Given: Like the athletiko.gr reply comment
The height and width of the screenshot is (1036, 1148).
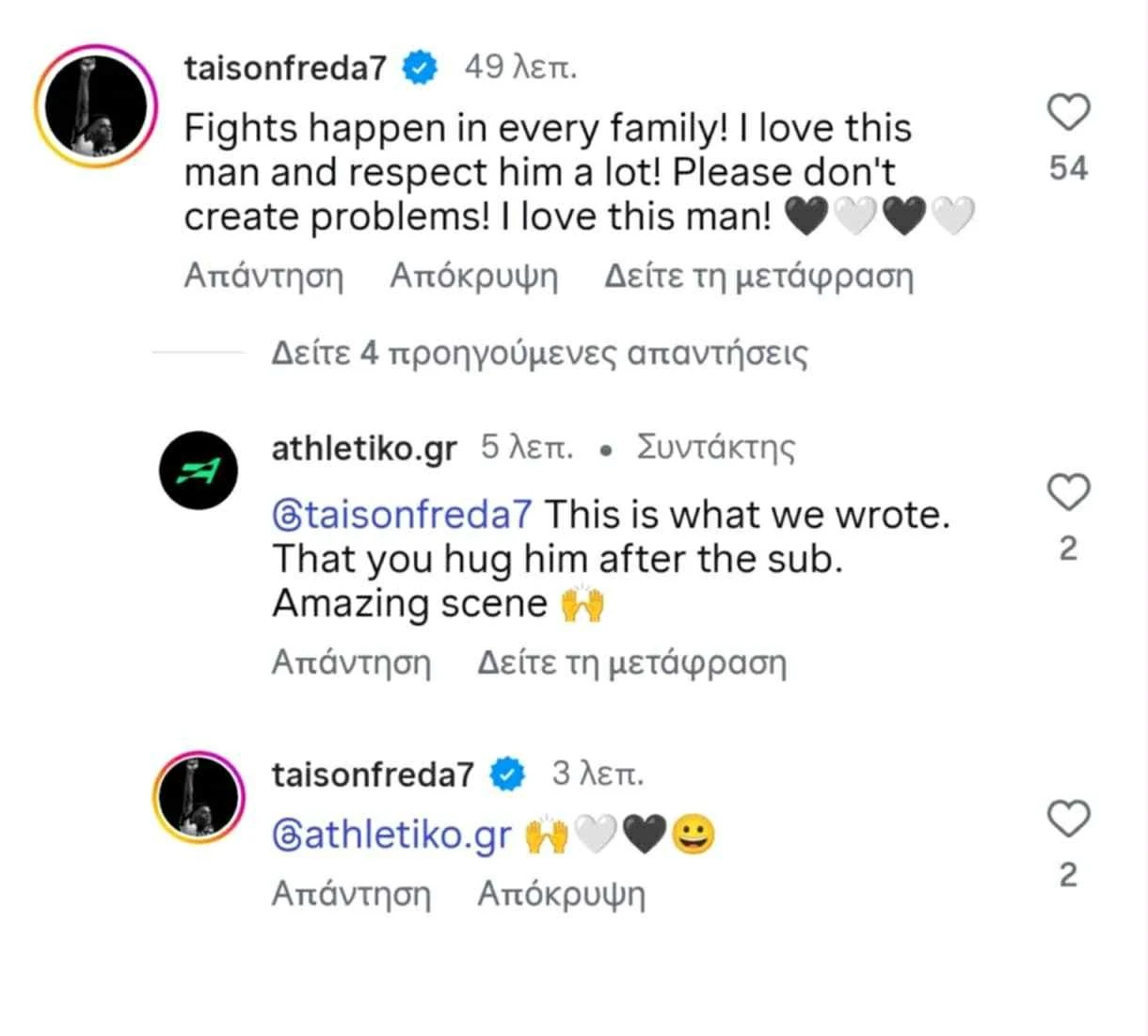Looking at the screenshot, I should pyautogui.click(x=1068, y=492).
